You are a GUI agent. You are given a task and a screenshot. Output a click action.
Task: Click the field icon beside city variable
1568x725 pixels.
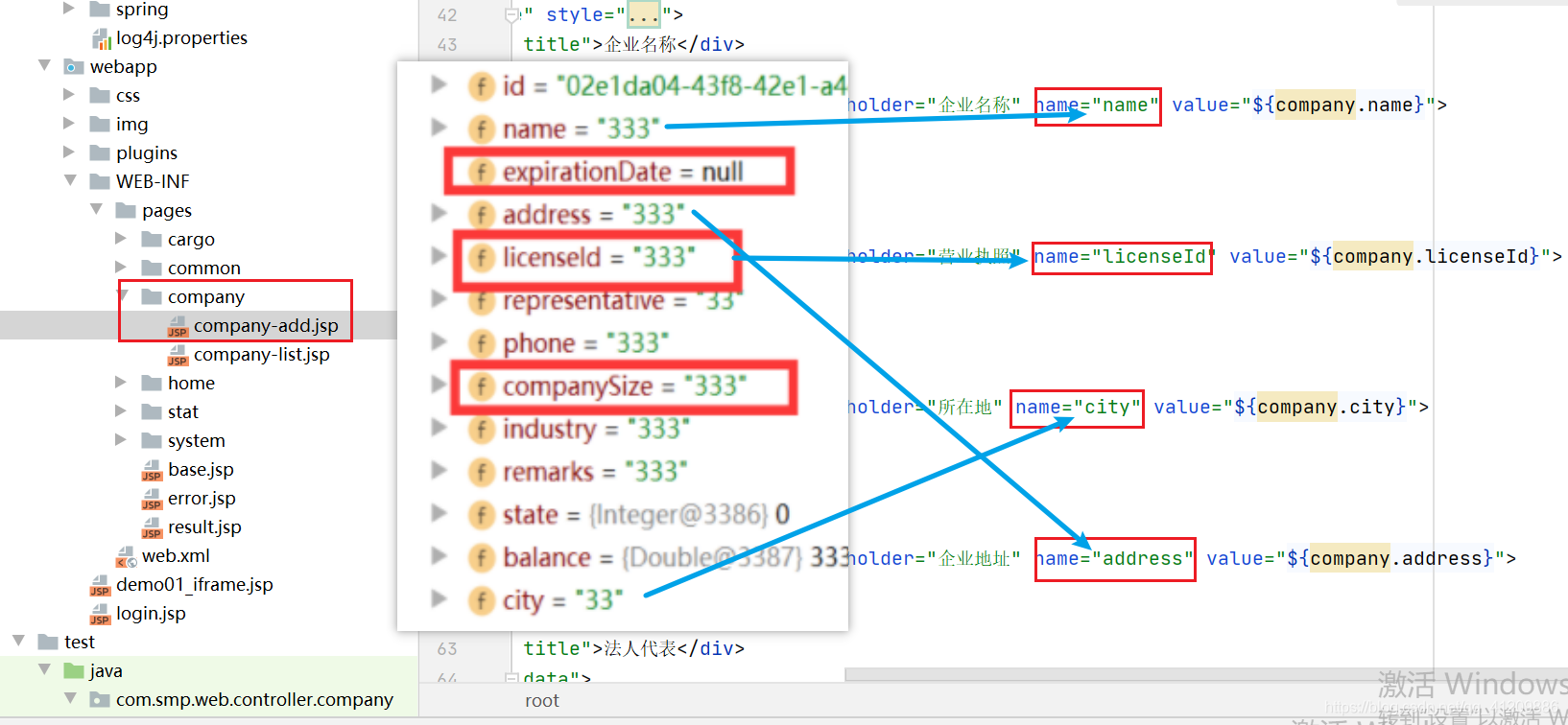pyautogui.click(x=482, y=600)
